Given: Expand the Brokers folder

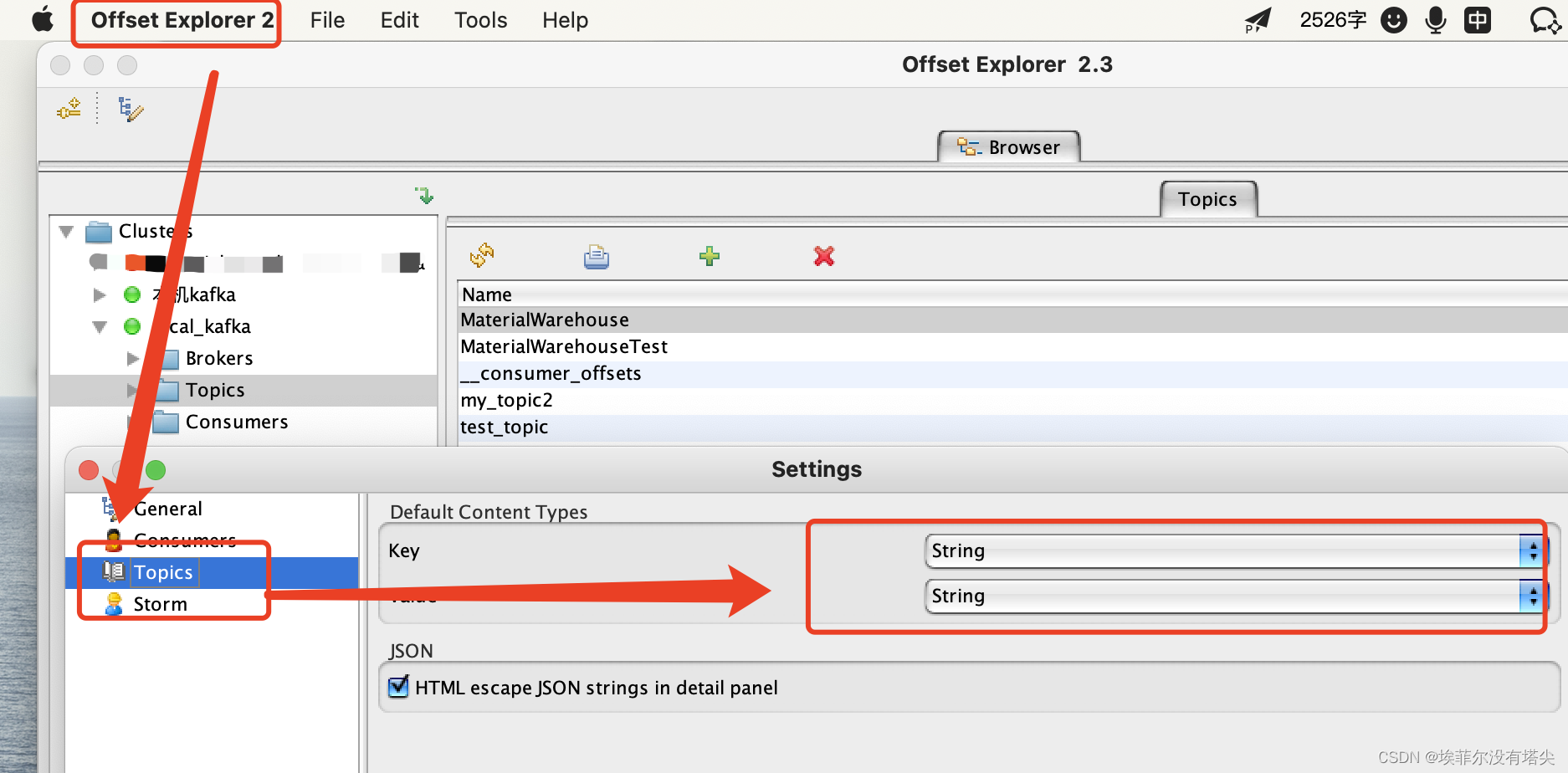Looking at the screenshot, I should 133,359.
